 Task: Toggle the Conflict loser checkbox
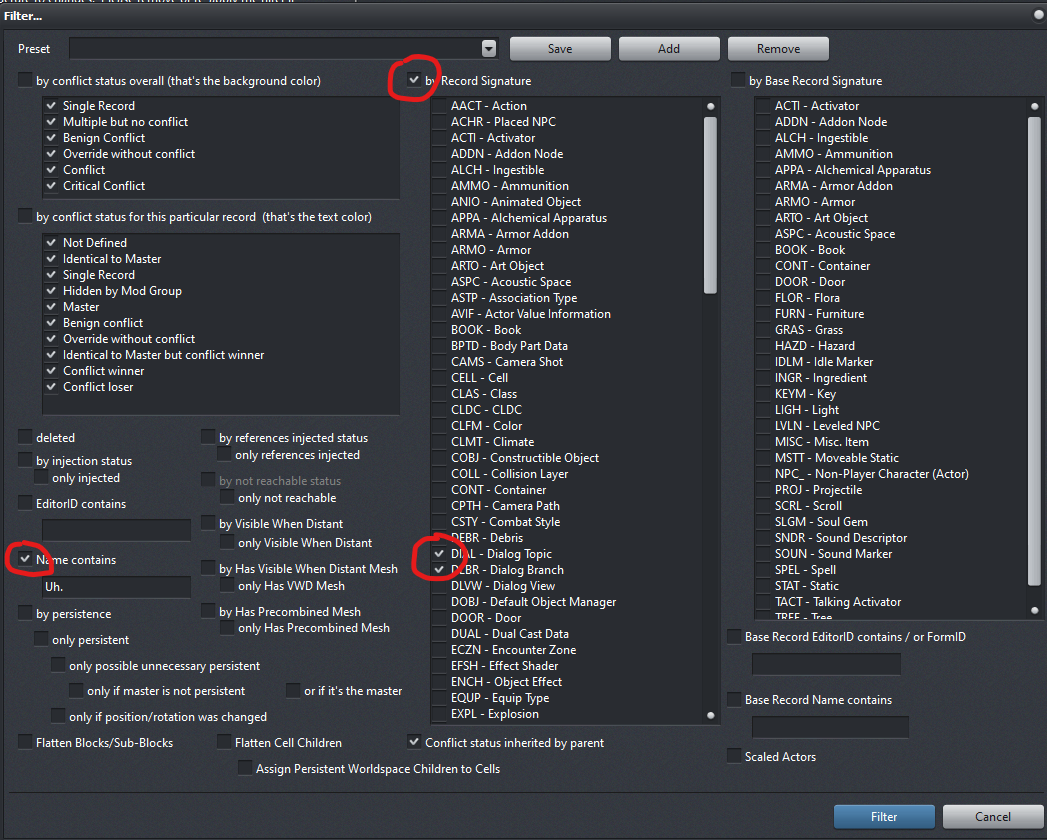51,387
